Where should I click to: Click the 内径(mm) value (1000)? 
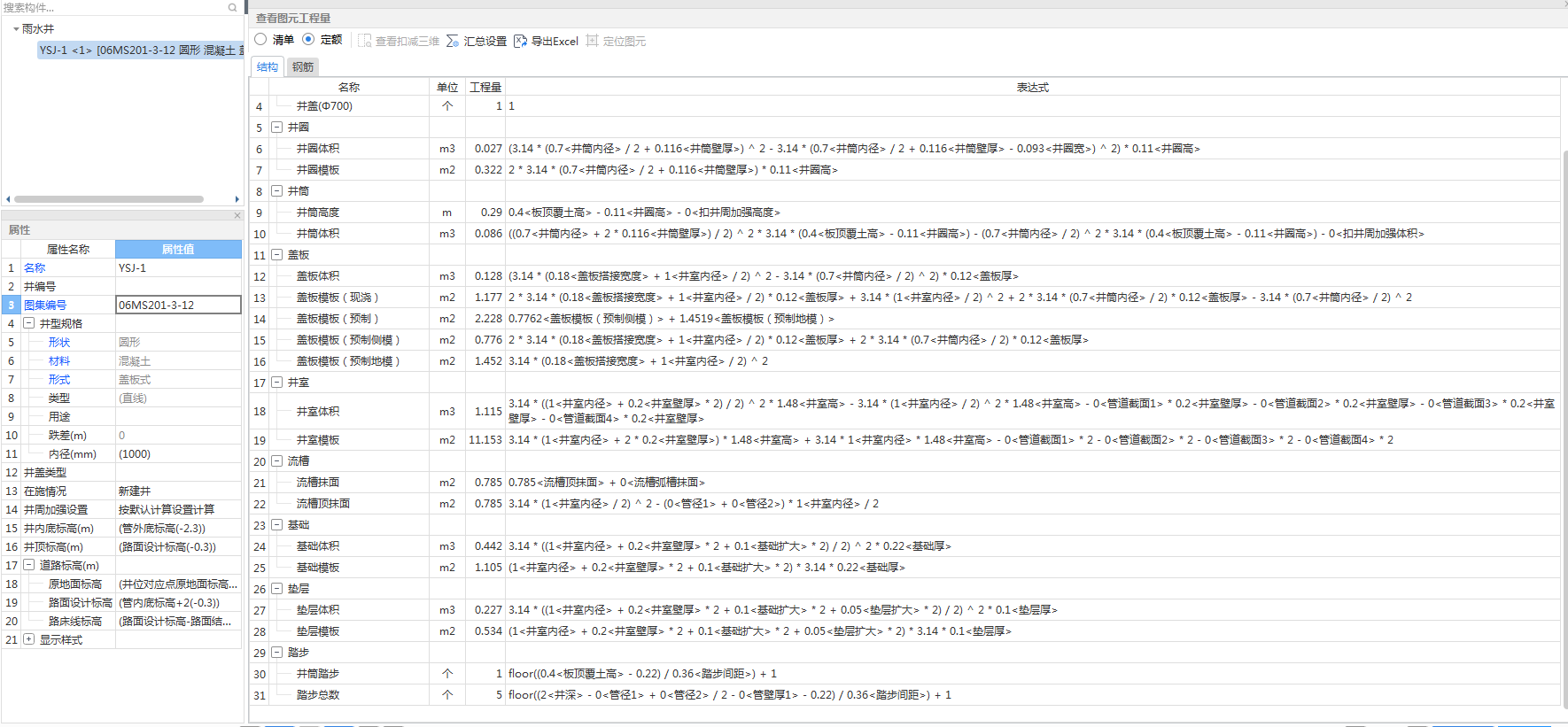tap(178, 453)
